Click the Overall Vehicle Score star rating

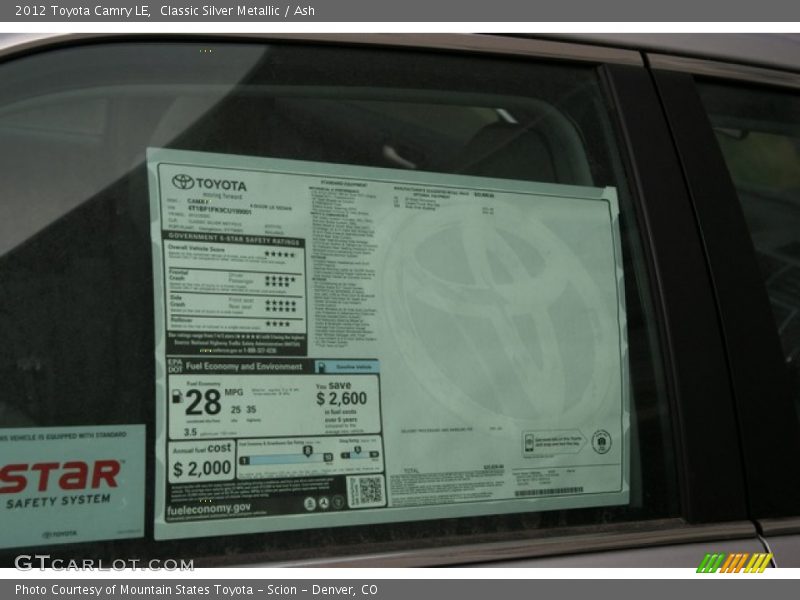click(279, 254)
